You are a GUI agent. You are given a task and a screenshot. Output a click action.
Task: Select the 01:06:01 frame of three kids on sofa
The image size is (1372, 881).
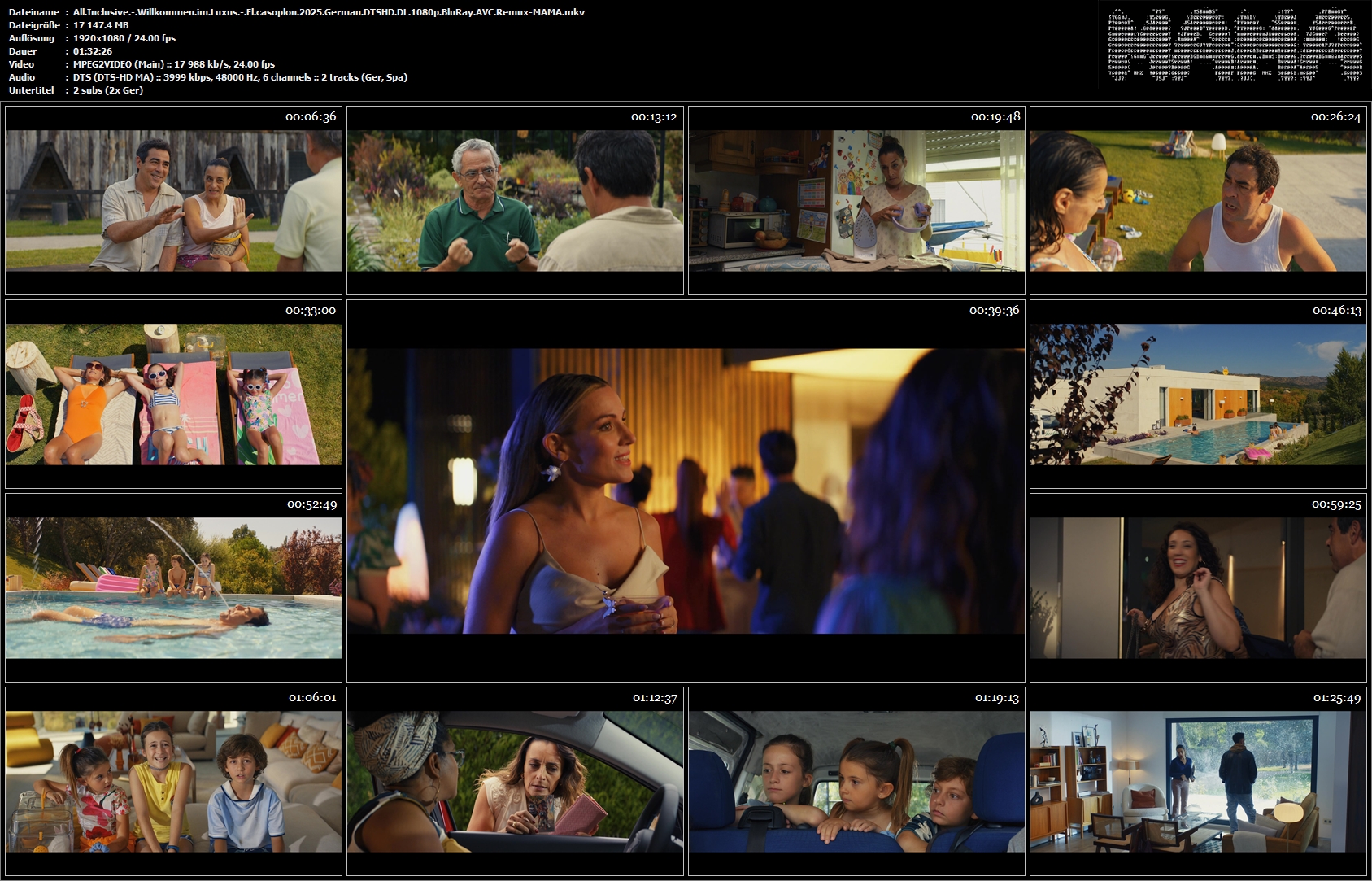pyautogui.click(x=173, y=781)
